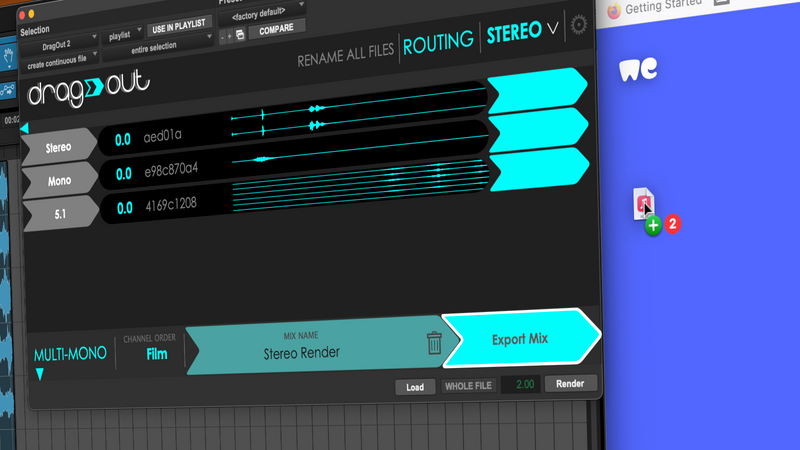Click the cyan export arrow for aed01a
The height and width of the screenshot is (450, 800).
pyautogui.click(x=538, y=90)
